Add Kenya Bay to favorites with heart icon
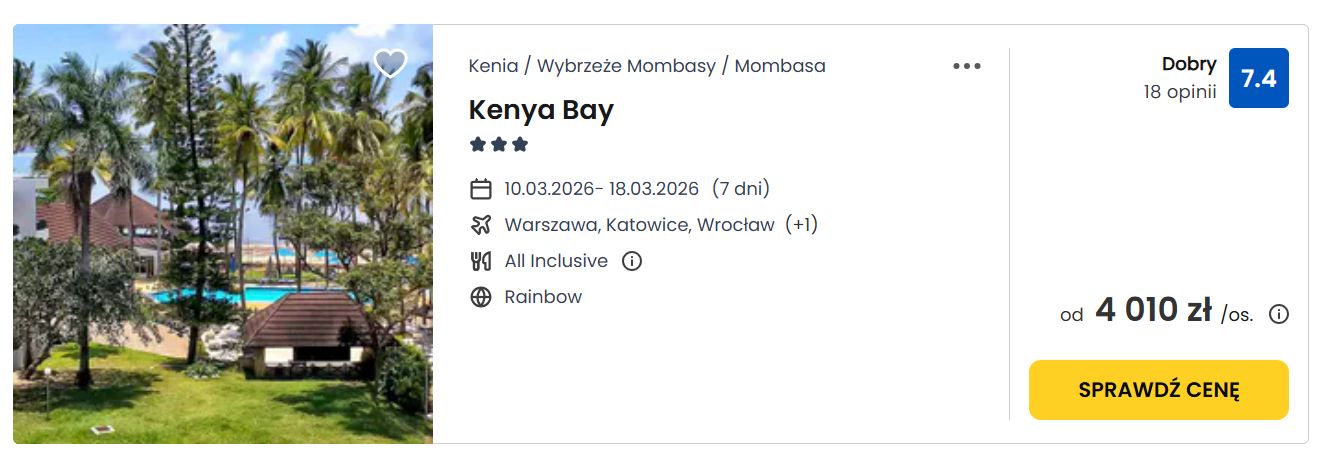Image resolution: width=1327 pixels, height=455 pixels. click(x=390, y=64)
